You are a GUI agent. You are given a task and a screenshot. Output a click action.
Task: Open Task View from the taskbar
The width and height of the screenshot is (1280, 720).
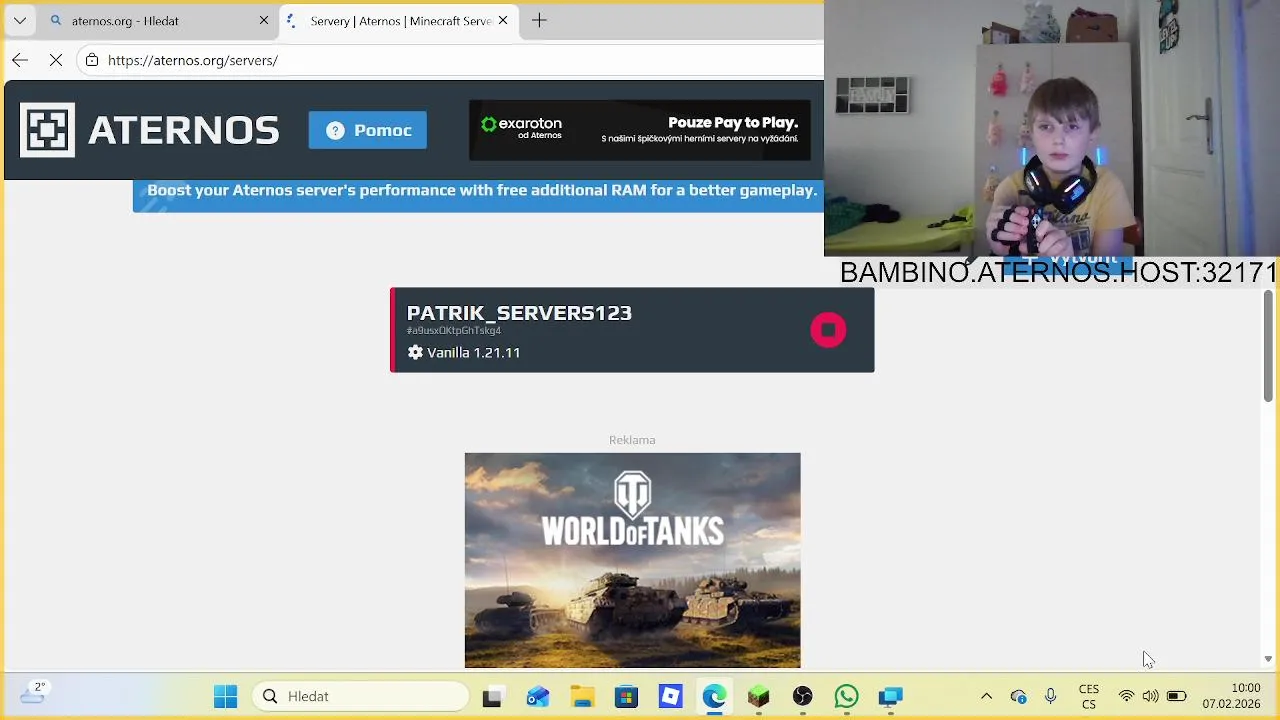tap(492, 696)
